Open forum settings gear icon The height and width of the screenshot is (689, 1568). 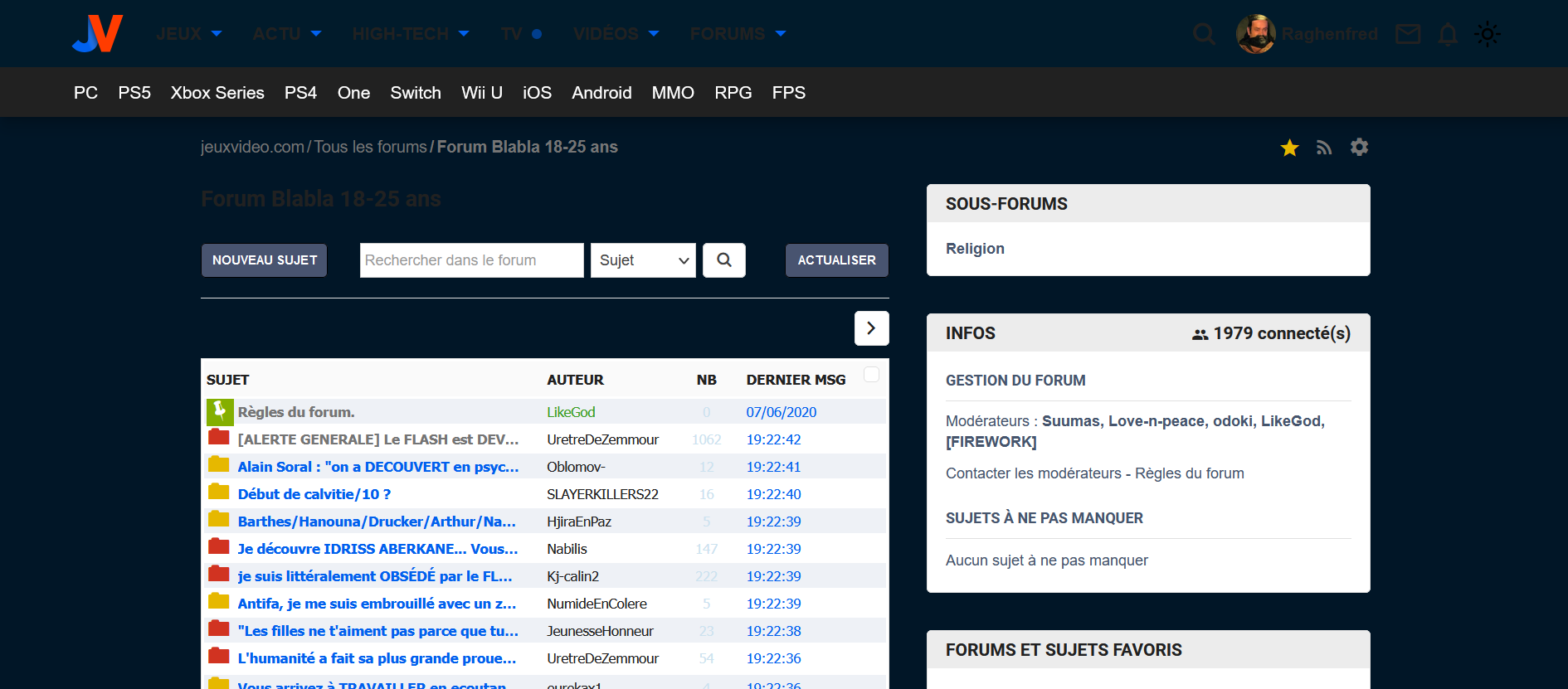tap(1359, 147)
